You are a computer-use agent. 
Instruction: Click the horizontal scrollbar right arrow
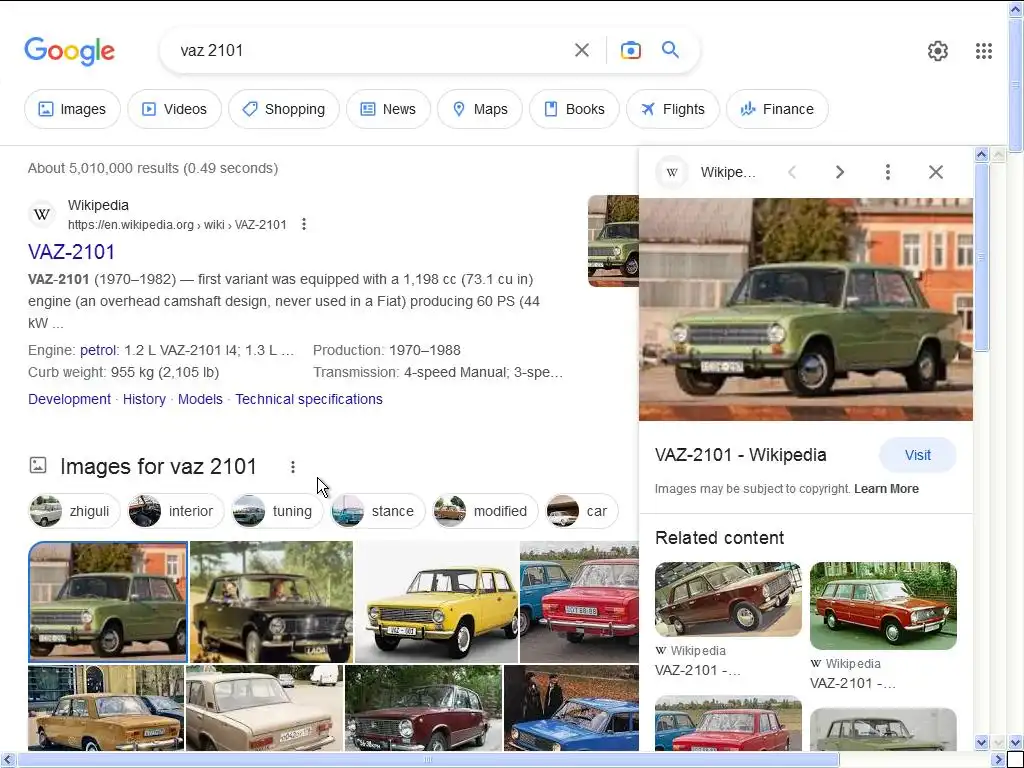pyautogui.click(x=999, y=760)
